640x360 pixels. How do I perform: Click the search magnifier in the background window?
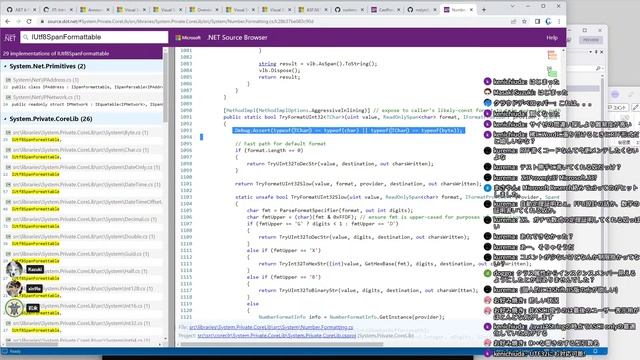tap(598, 69)
